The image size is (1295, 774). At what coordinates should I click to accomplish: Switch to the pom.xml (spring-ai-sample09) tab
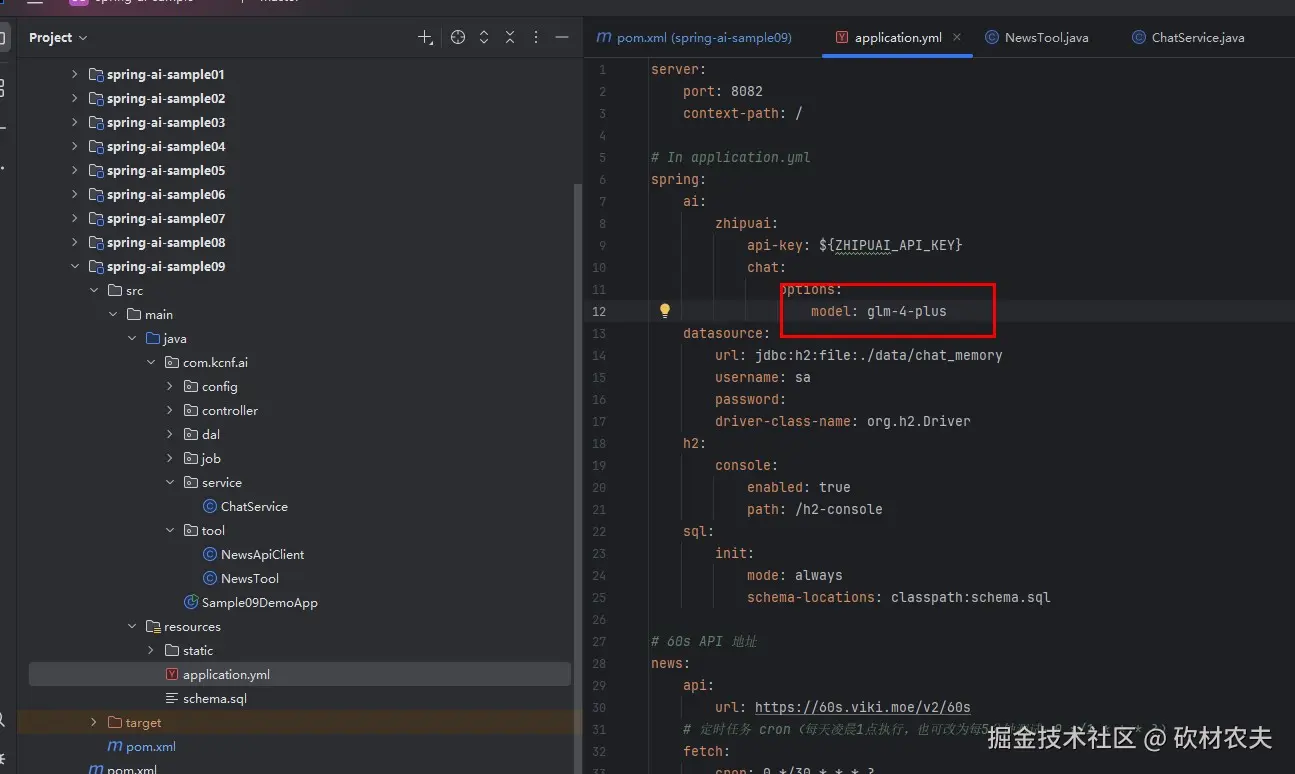point(694,37)
